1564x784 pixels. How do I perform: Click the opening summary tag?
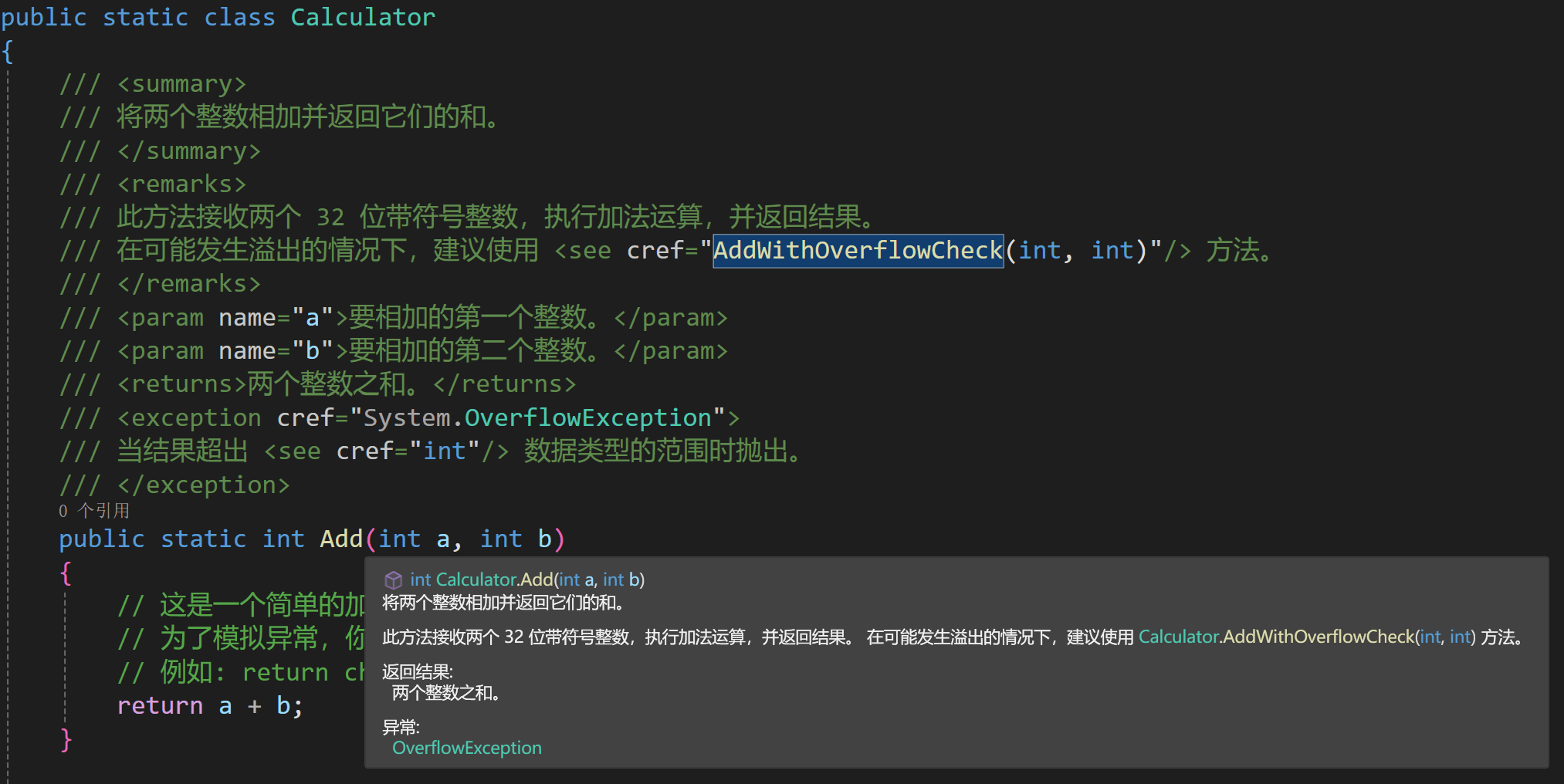(x=181, y=83)
